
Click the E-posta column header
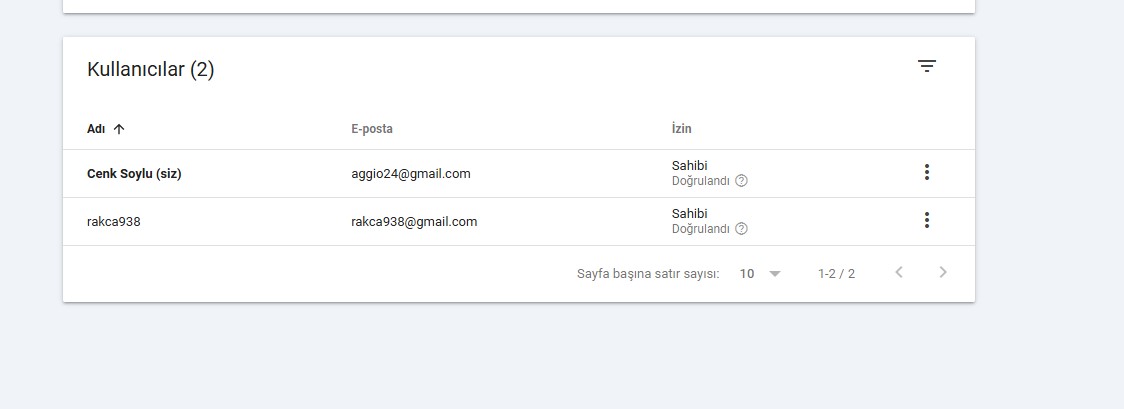pos(371,129)
